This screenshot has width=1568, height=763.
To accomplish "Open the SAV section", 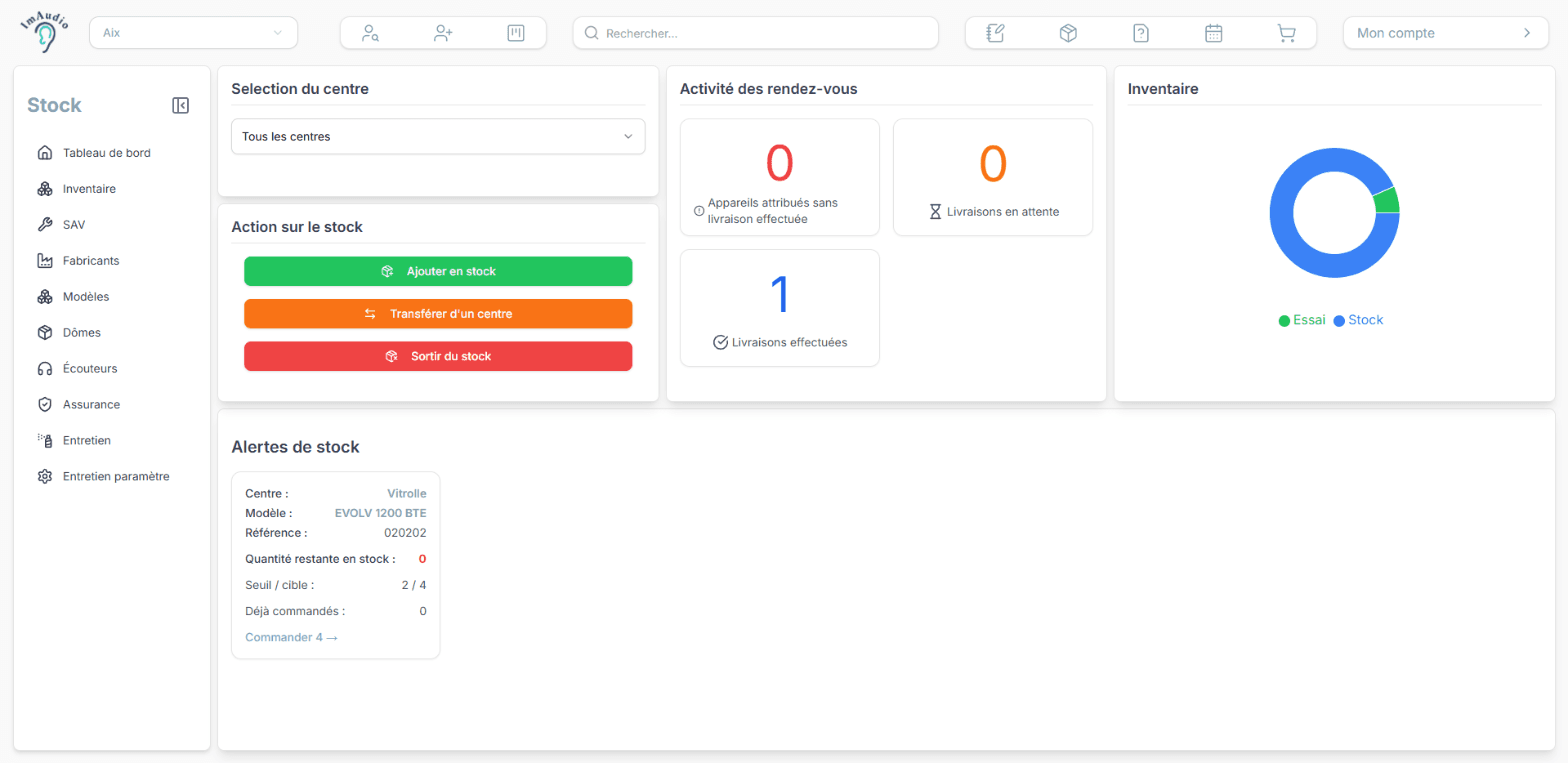I will (74, 225).
